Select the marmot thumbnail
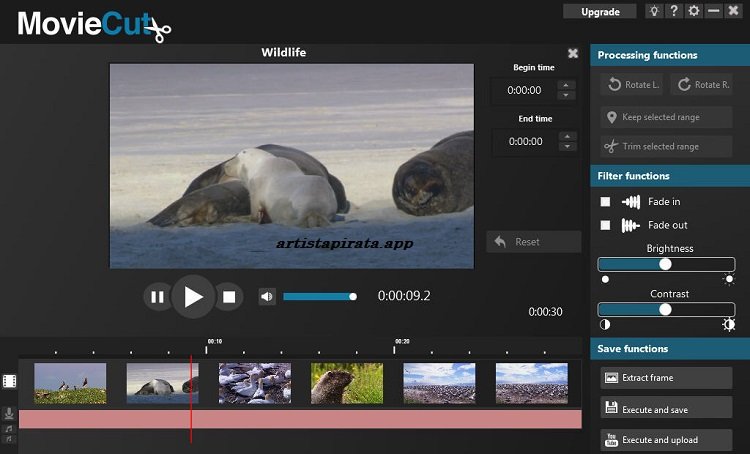This screenshot has width=750, height=454. [x=347, y=383]
